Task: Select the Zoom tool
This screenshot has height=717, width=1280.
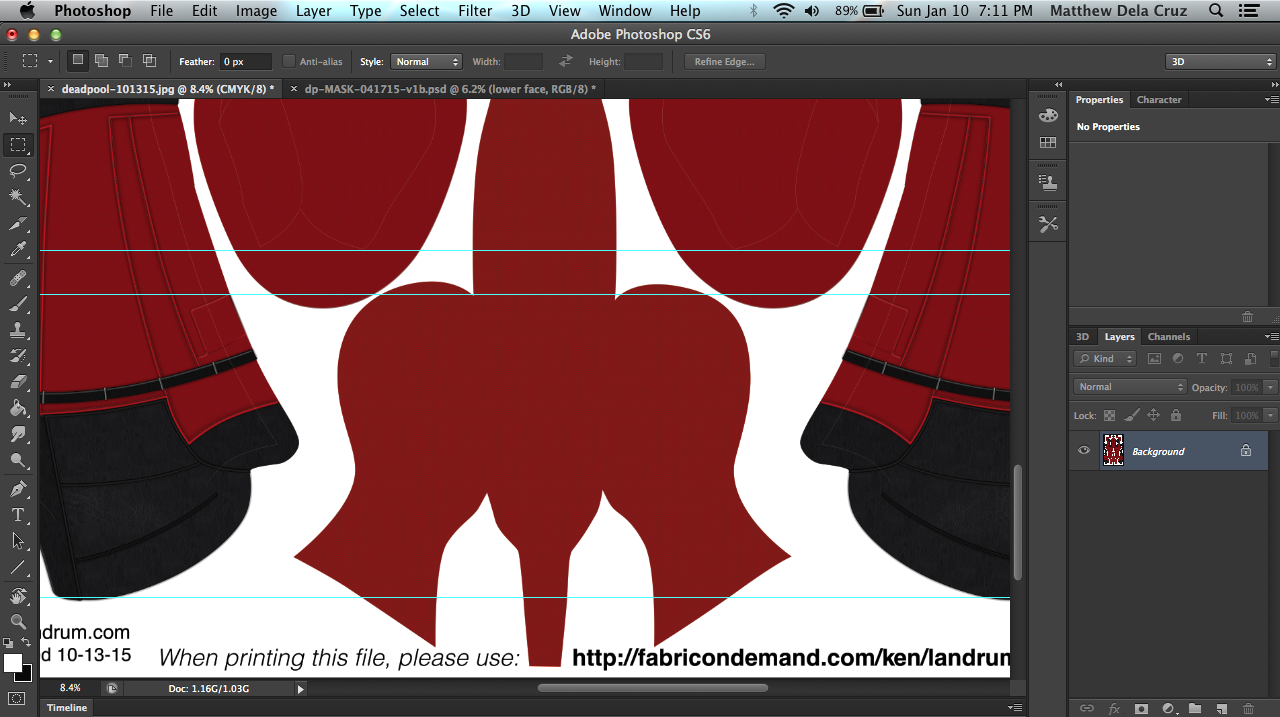Action: tap(18, 622)
